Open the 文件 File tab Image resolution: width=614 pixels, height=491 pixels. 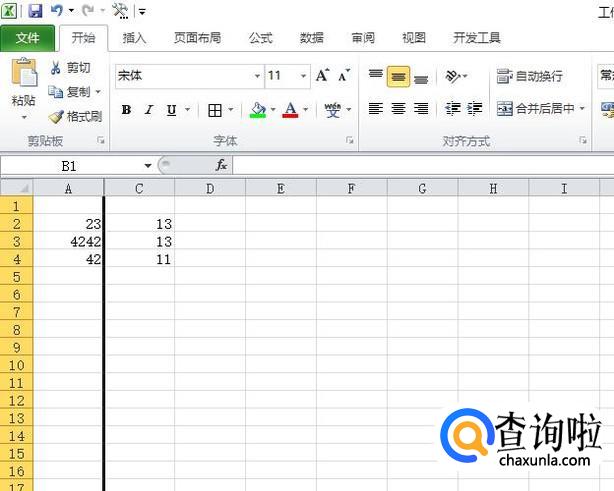click(27, 38)
